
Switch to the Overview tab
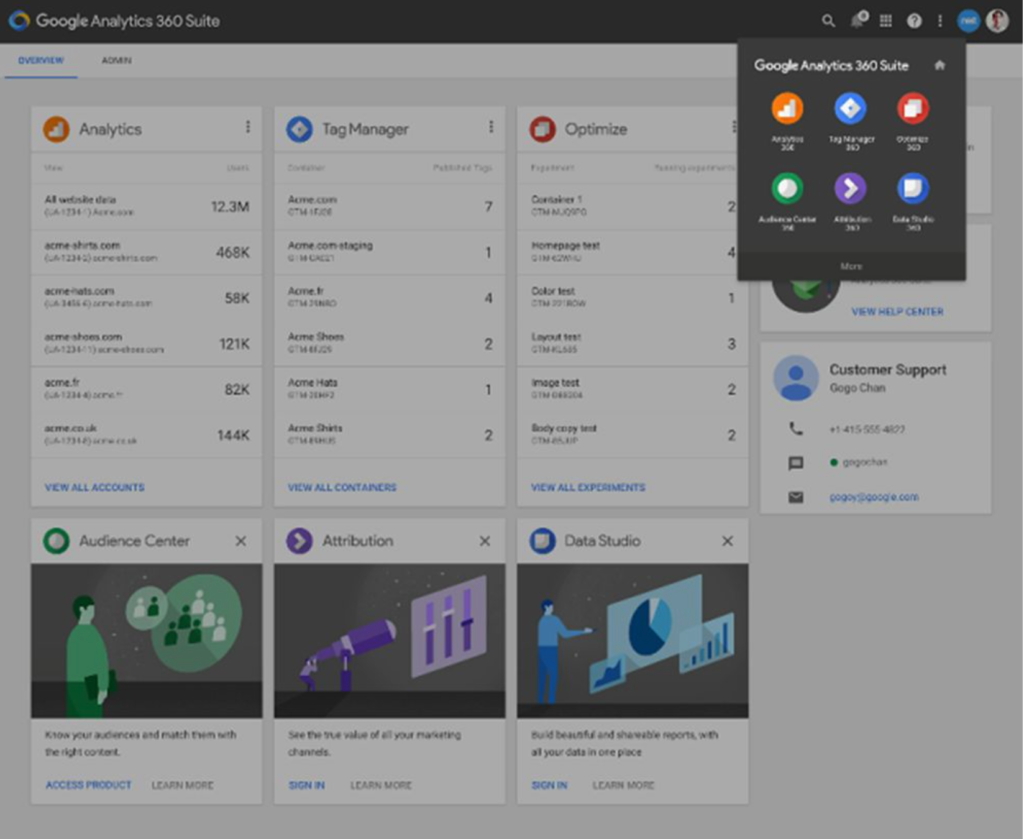(x=41, y=61)
